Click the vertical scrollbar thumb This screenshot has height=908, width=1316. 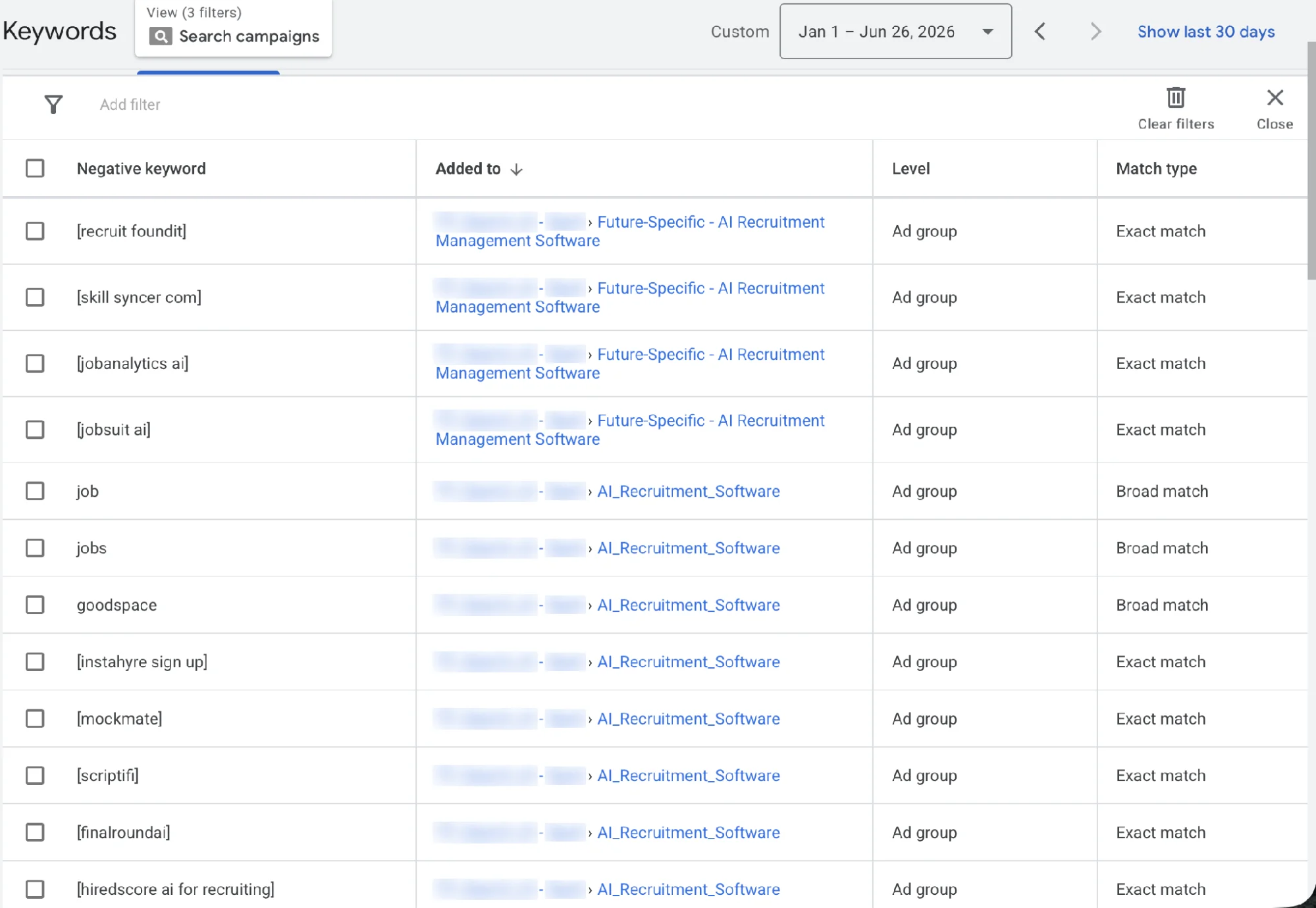pyautogui.click(x=1311, y=161)
